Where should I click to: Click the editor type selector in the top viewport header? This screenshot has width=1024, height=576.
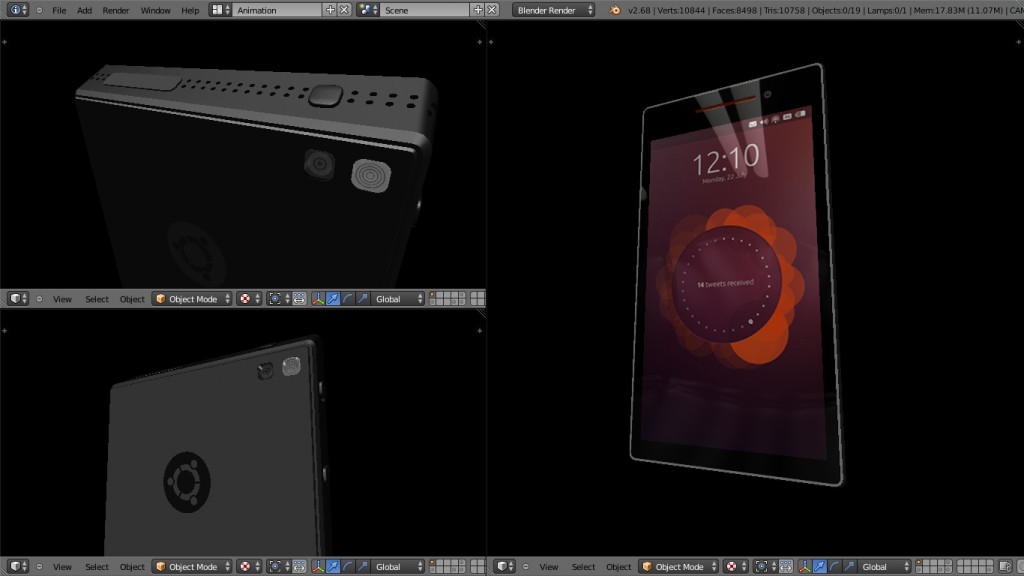[x=15, y=298]
